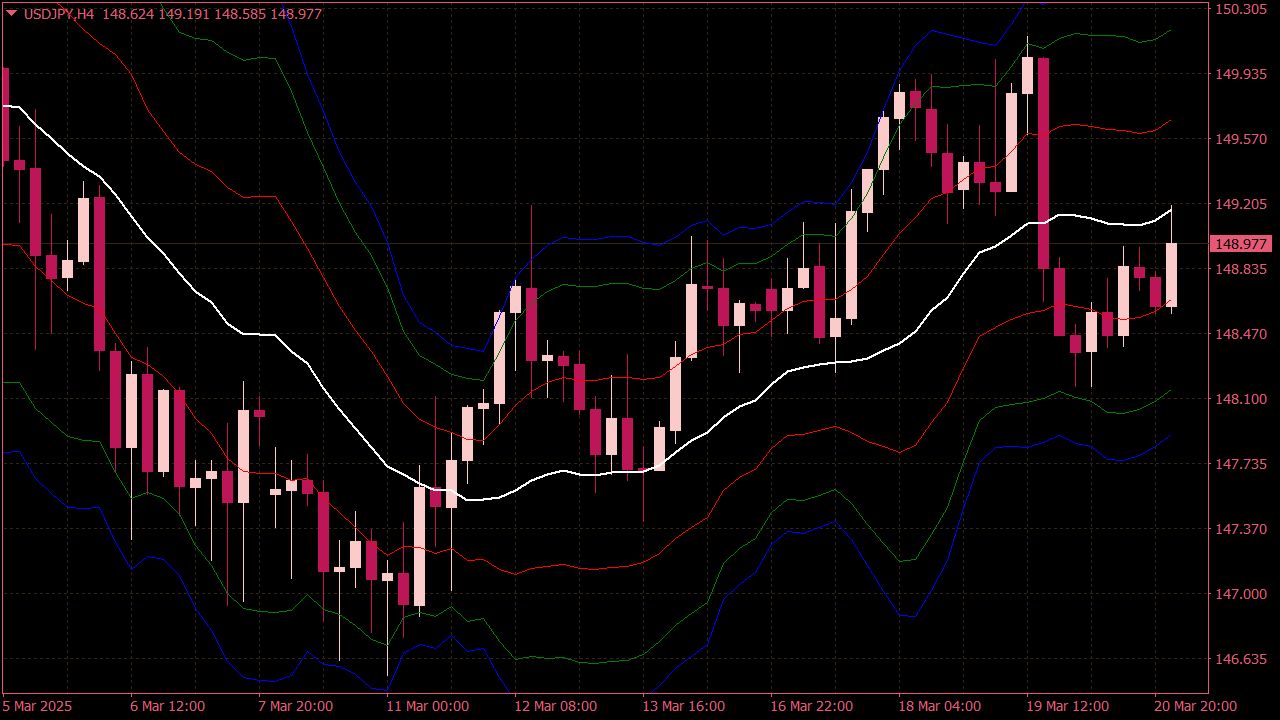Click the 20 Mar 20:00 time label
The width and height of the screenshot is (1280, 720).
coord(1196,706)
